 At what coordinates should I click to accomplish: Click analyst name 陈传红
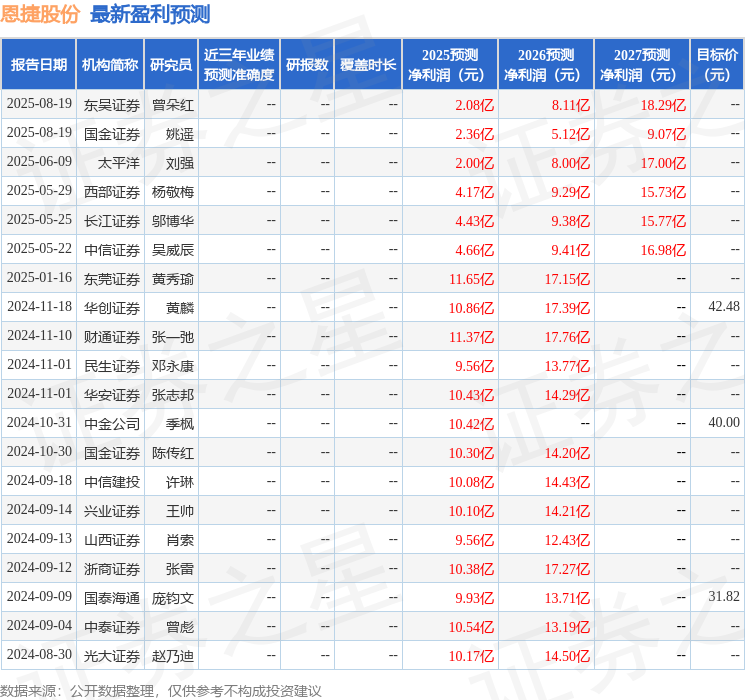(173, 453)
